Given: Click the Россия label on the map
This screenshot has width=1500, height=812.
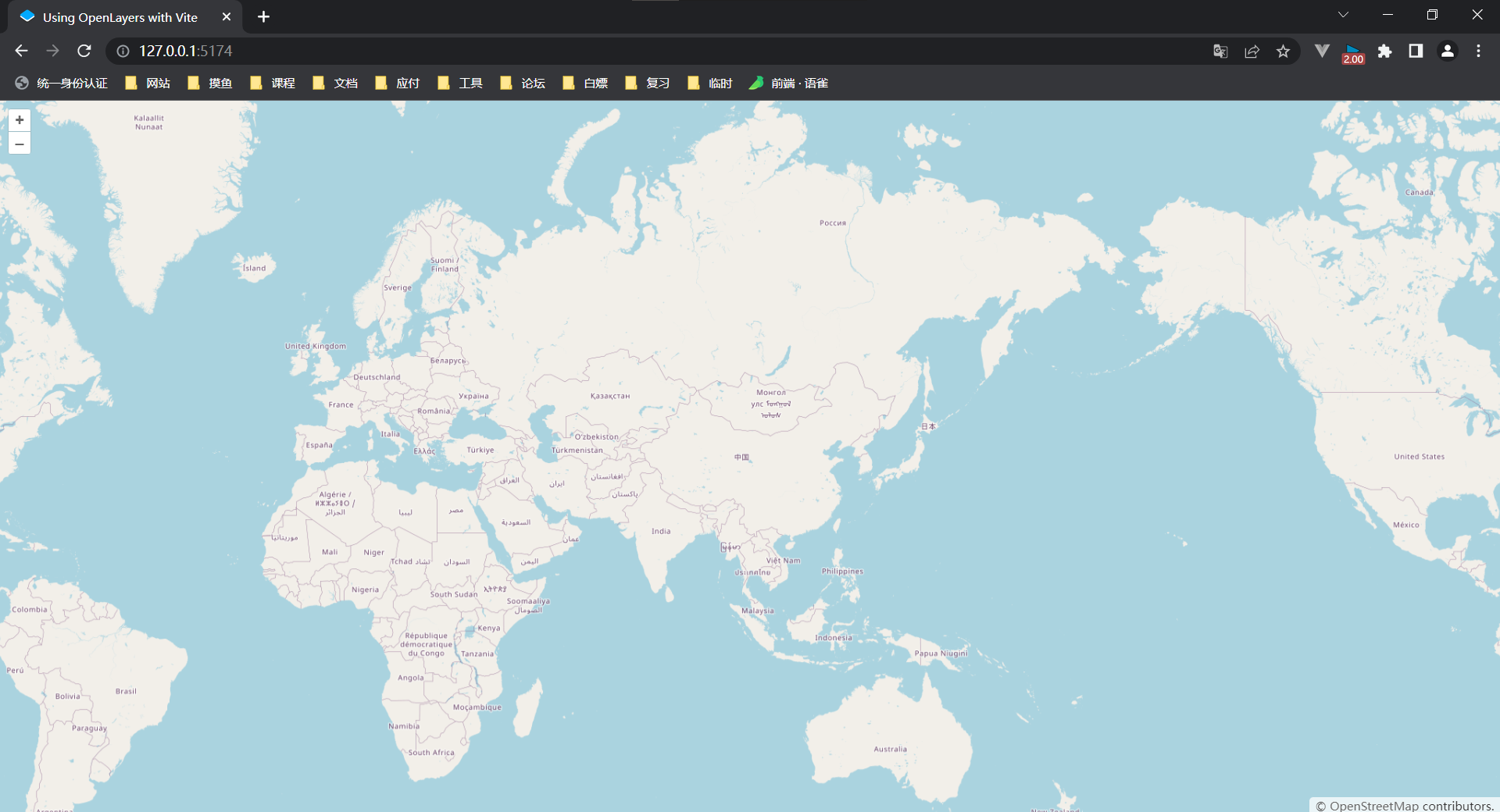Looking at the screenshot, I should 833,223.
